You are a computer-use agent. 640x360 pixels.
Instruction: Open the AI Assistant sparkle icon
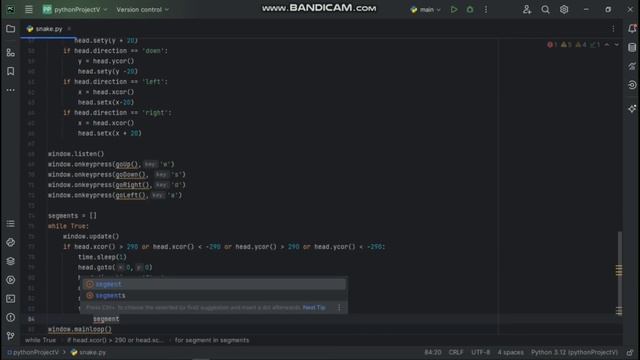point(632,109)
